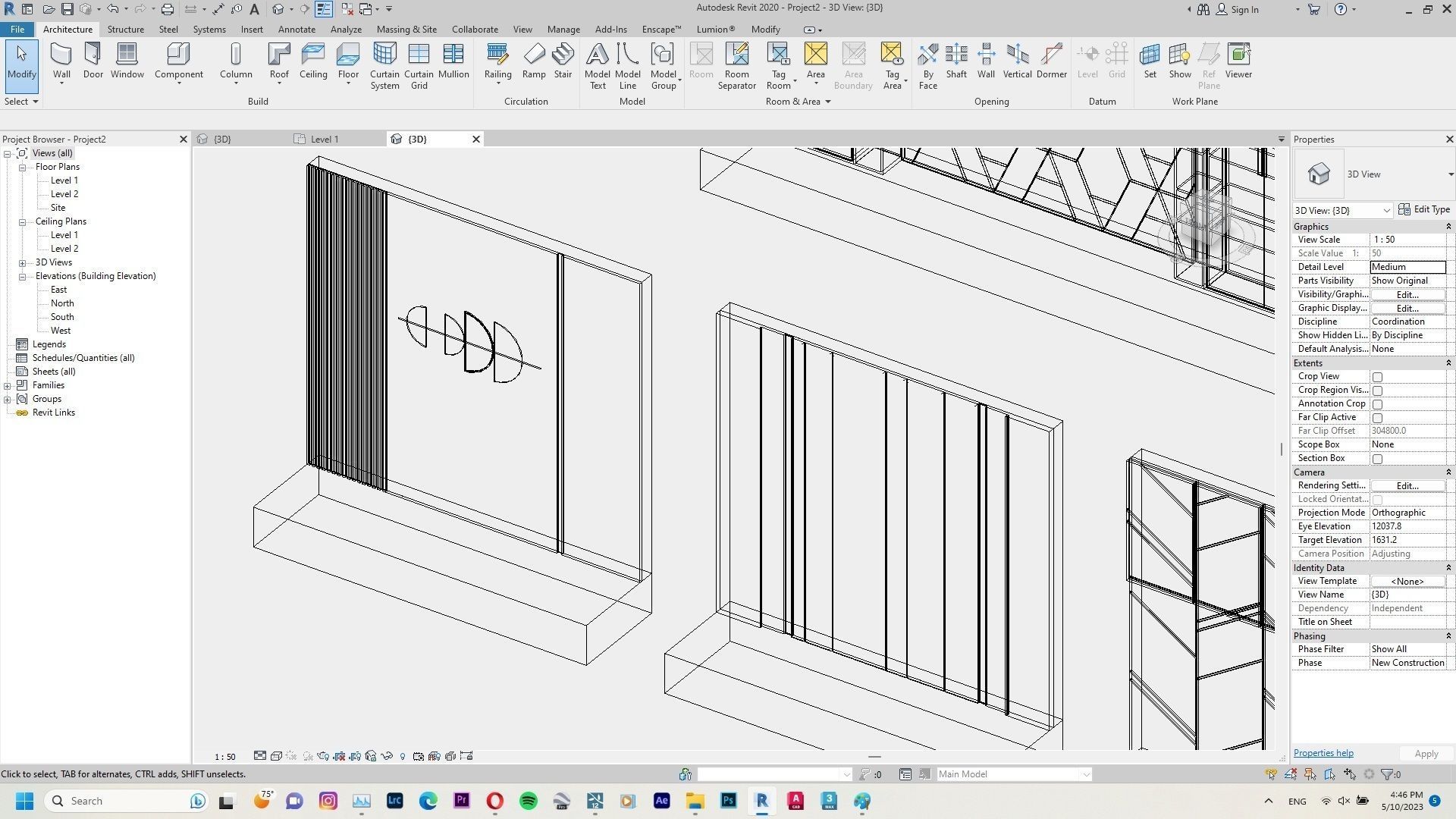Image resolution: width=1456 pixels, height=819 pixels.
Task: Open the Door placement tool
Action: coord(93,61)
